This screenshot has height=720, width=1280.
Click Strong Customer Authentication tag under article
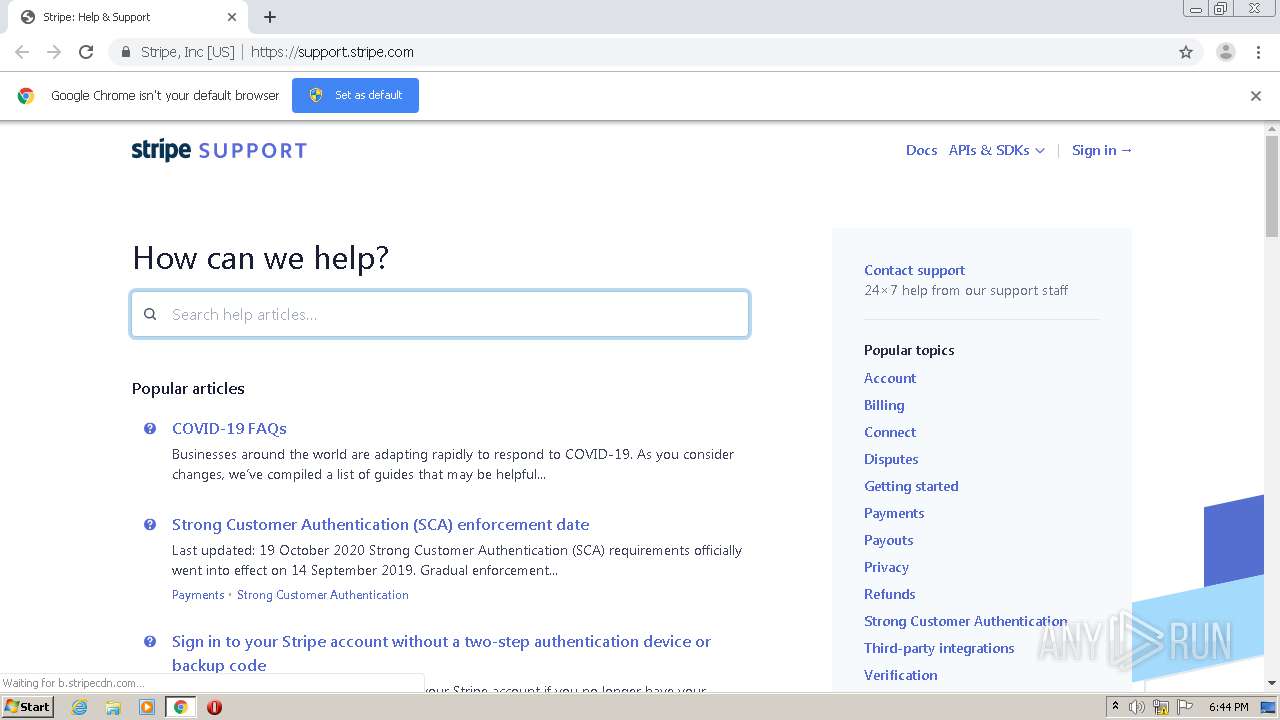tap(322, 595)
